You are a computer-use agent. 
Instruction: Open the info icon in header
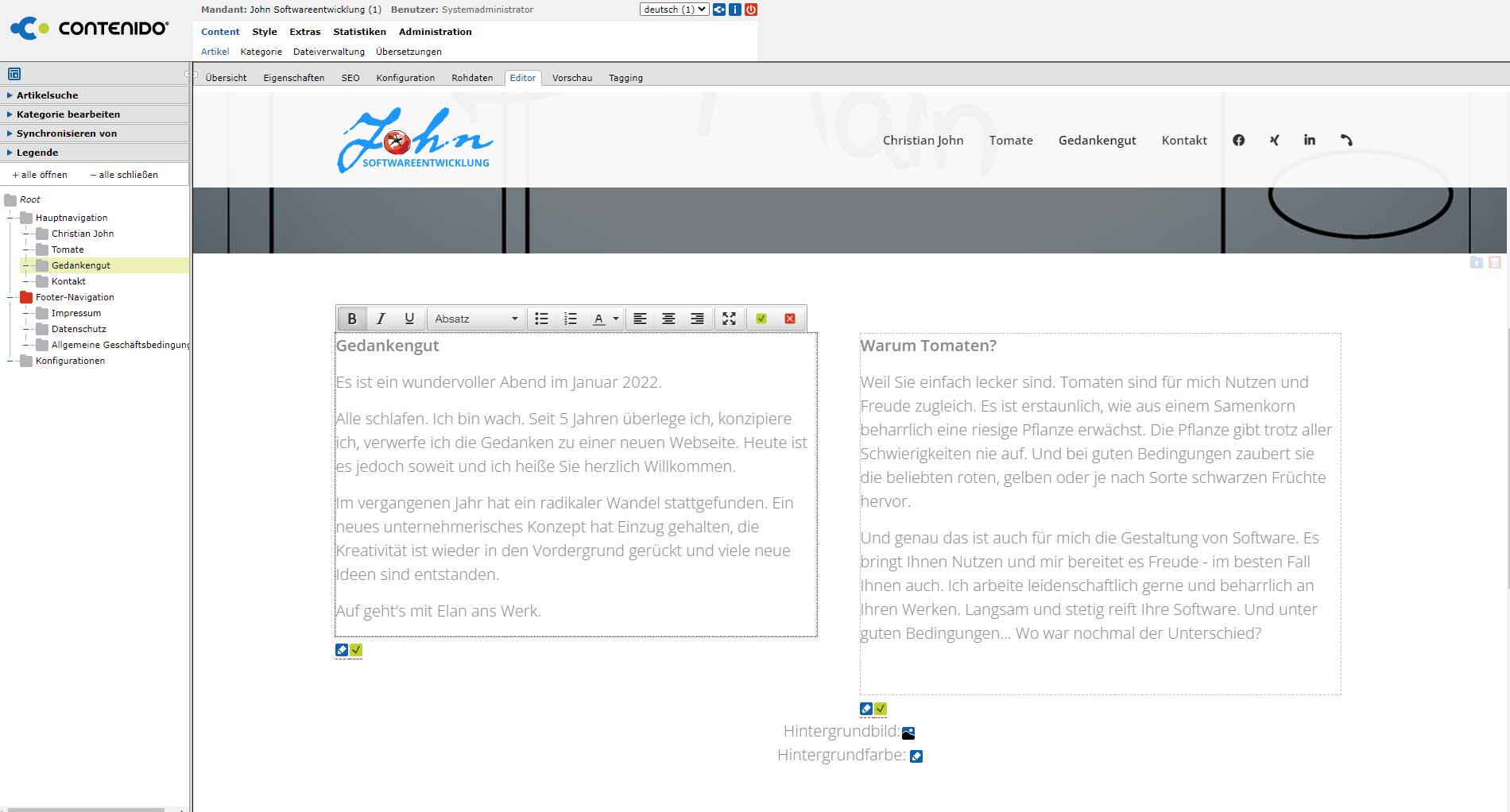735,10
